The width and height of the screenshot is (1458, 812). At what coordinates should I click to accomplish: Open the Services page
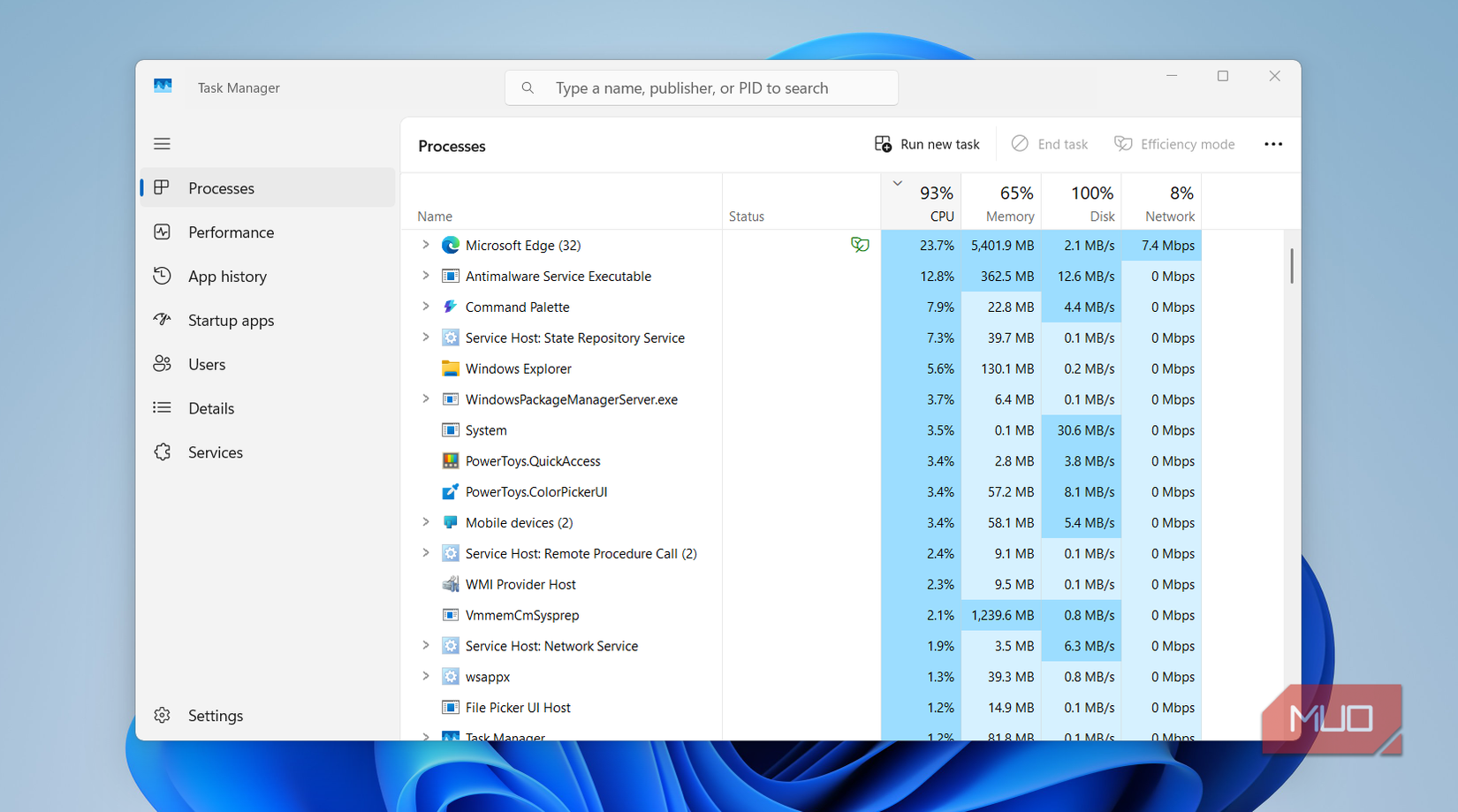[x=268, y=452]
